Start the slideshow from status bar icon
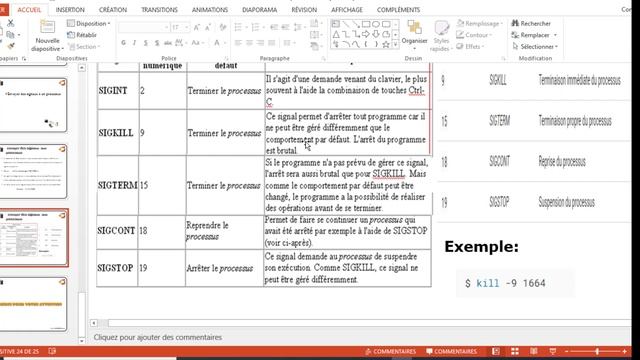The image size is (640, 360). pyautogui.click(x=553, y=351)
